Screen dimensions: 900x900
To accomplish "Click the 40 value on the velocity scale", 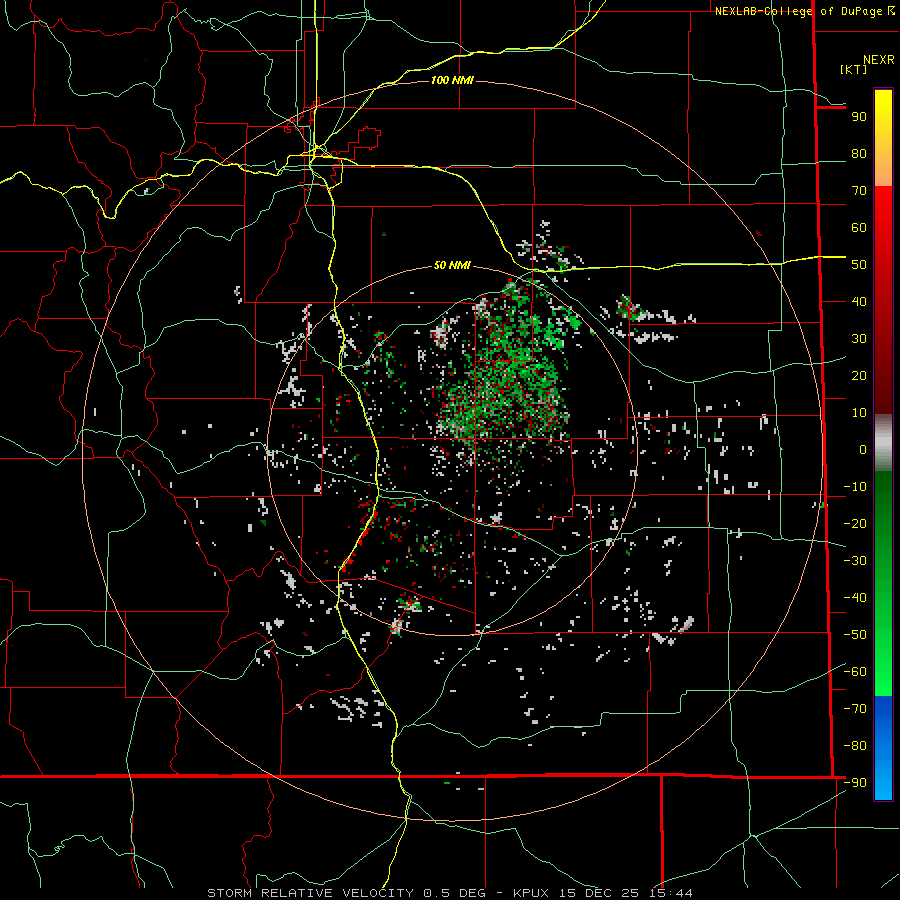I will [x=859, y=302].
